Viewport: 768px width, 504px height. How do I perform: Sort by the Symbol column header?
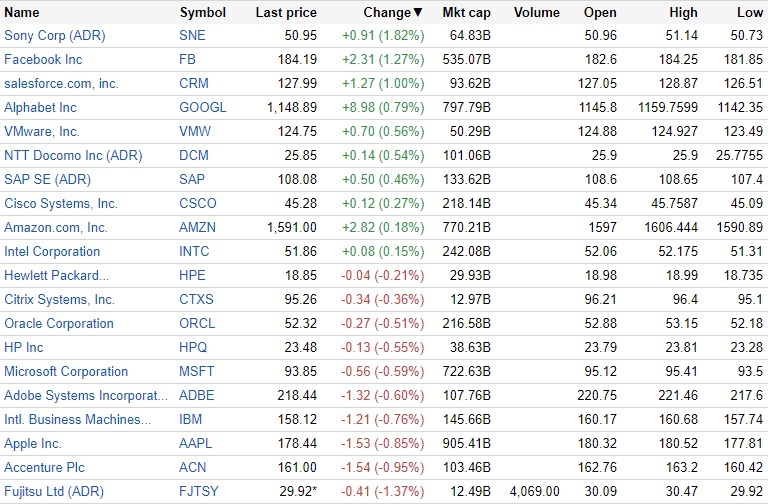[202, 13]
